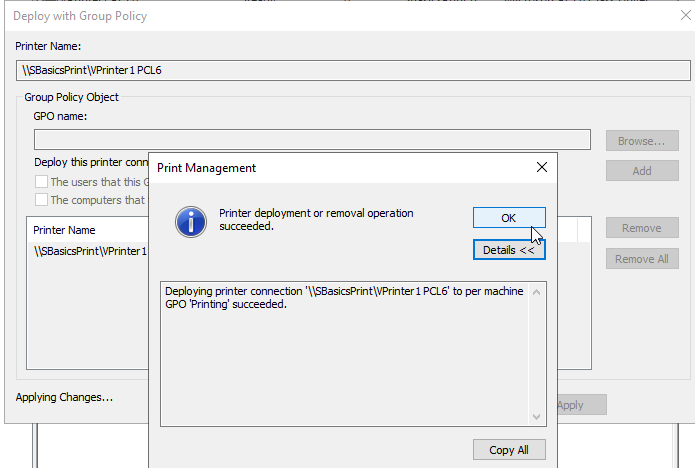Click the Printer Name column header
Viewport: 695px width, 468px height.
[64, 230]
